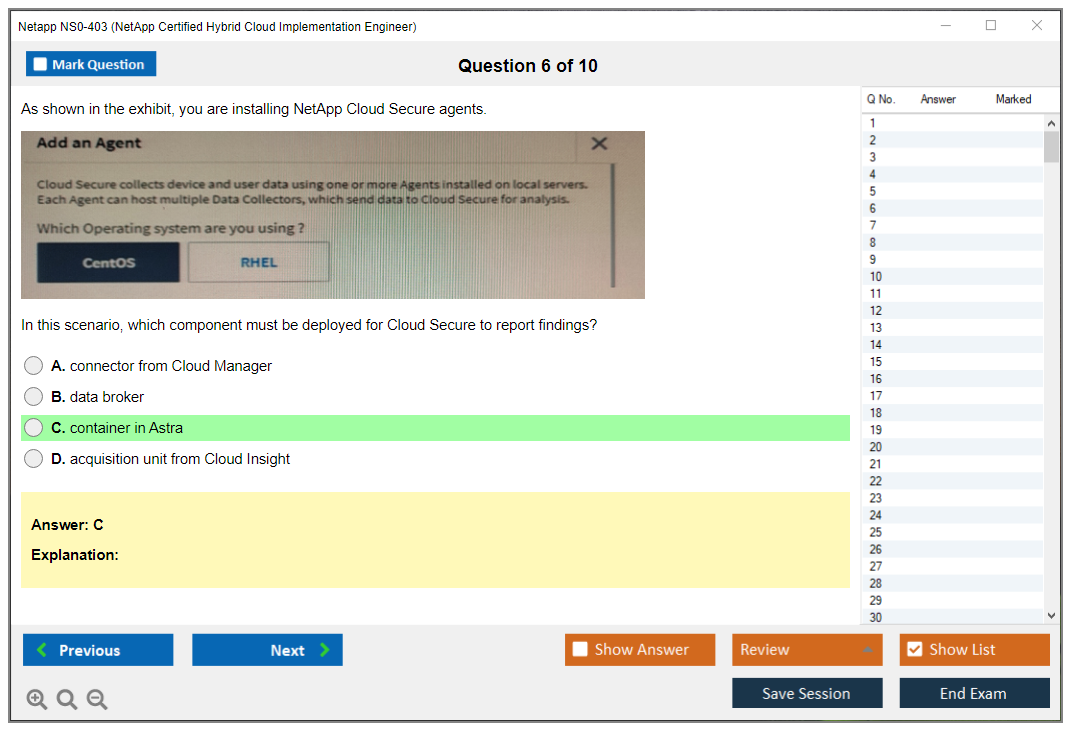Close the Add an Agent dialog X
Screen dimensions: 1075x735
click(599, 144)
